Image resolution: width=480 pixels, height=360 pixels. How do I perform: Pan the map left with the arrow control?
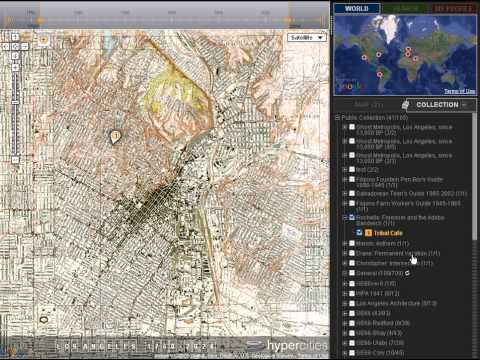6,47
